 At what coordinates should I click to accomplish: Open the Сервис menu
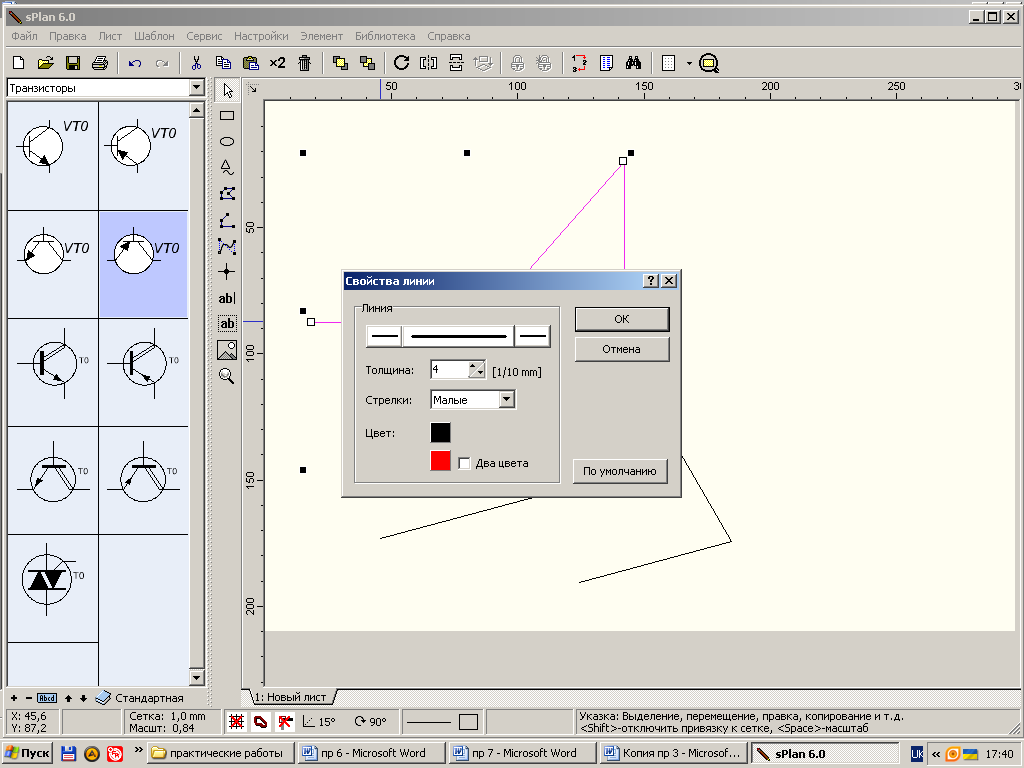click(204, 36)
